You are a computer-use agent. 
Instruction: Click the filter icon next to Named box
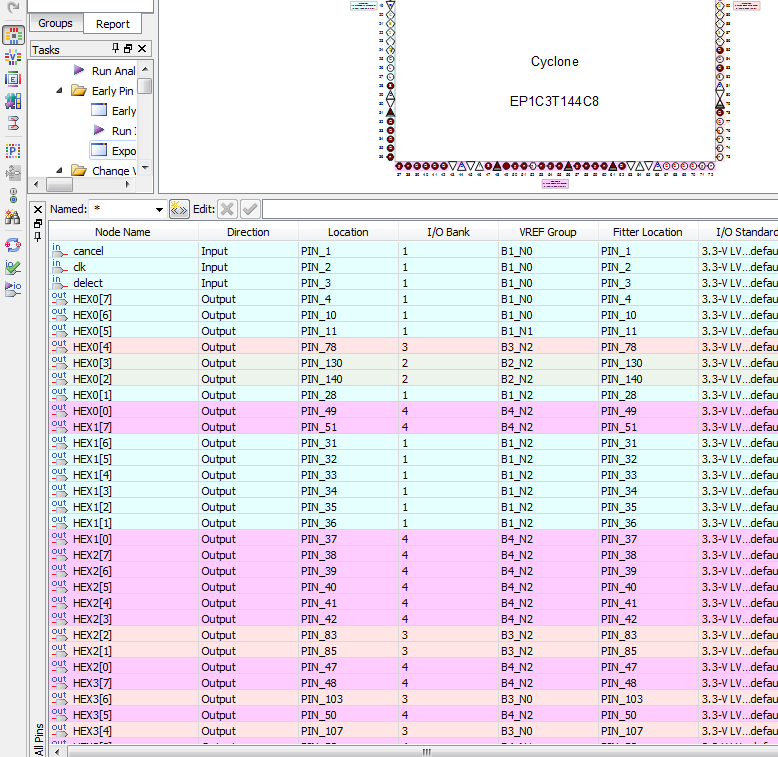tap(179, 209)
